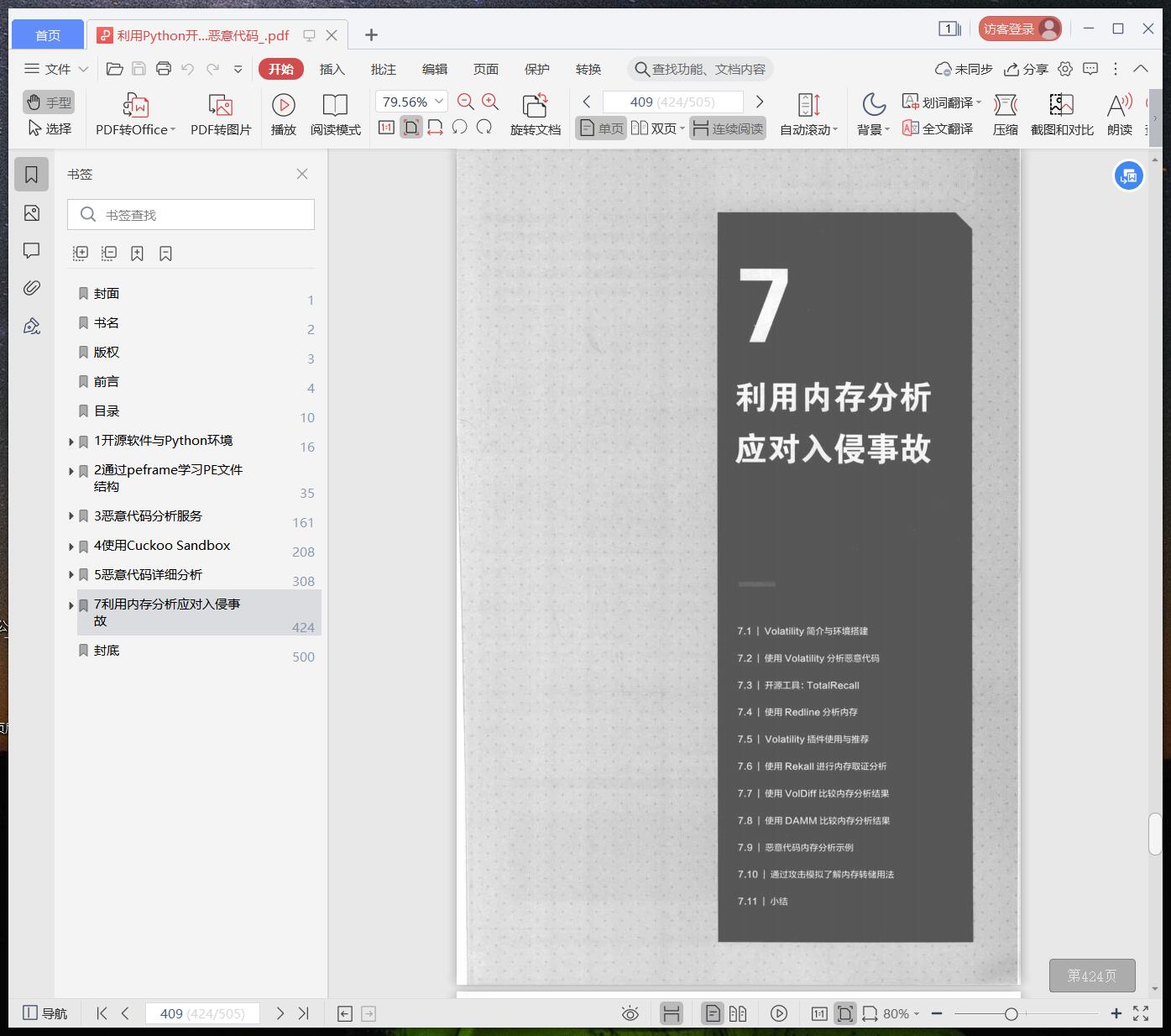Click the open file folder icon
The width and height of the screenshot is (1171, 1036).
point(115,69)
